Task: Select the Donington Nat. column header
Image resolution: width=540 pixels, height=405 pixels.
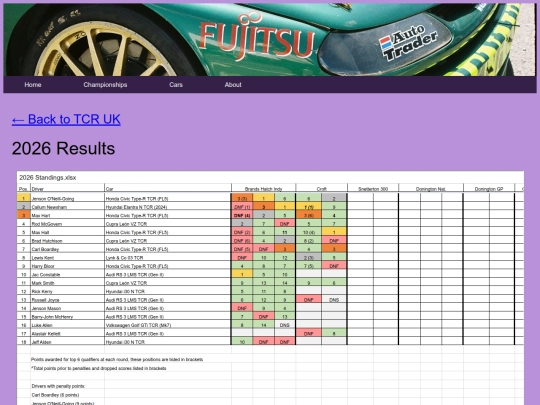Action: (x=430, y=189)
